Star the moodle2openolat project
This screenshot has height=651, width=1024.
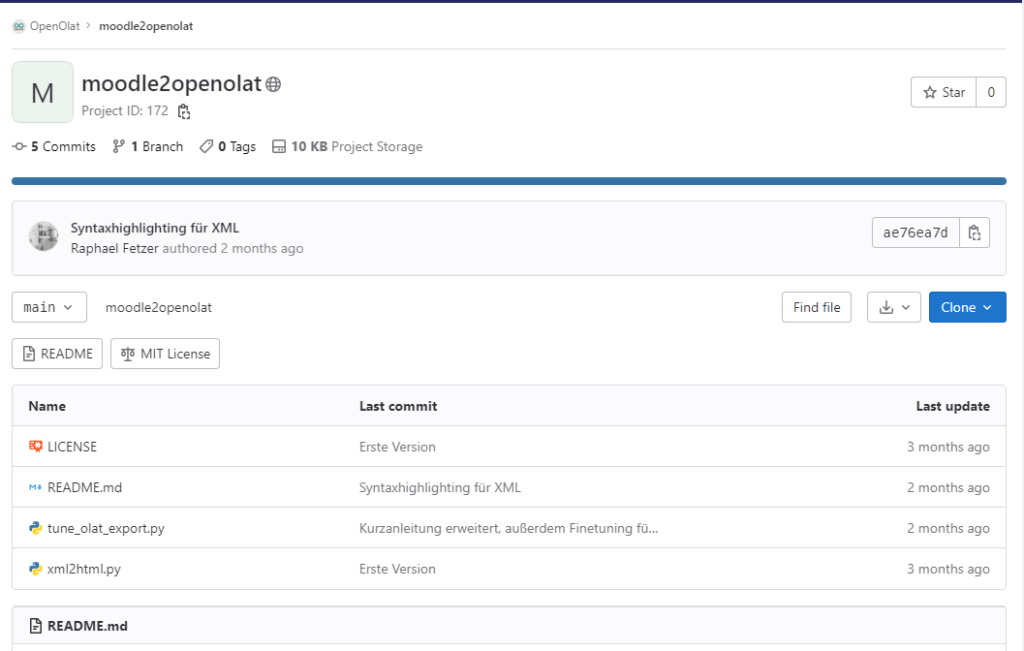[x=944, y=92]
